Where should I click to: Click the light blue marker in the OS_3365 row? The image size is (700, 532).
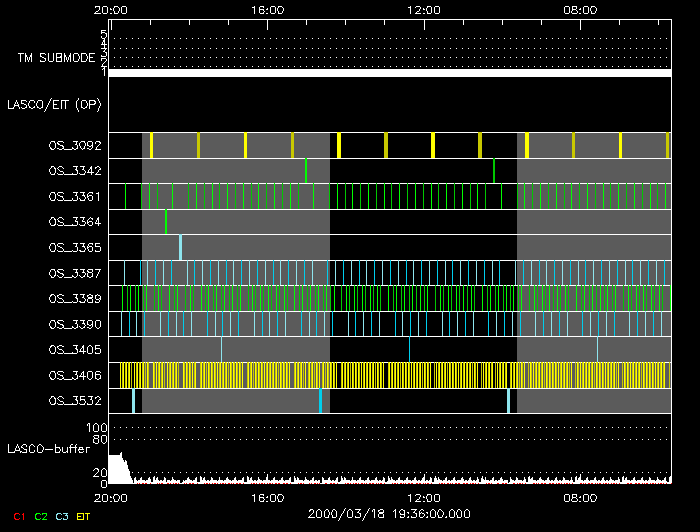coord(180,247)
